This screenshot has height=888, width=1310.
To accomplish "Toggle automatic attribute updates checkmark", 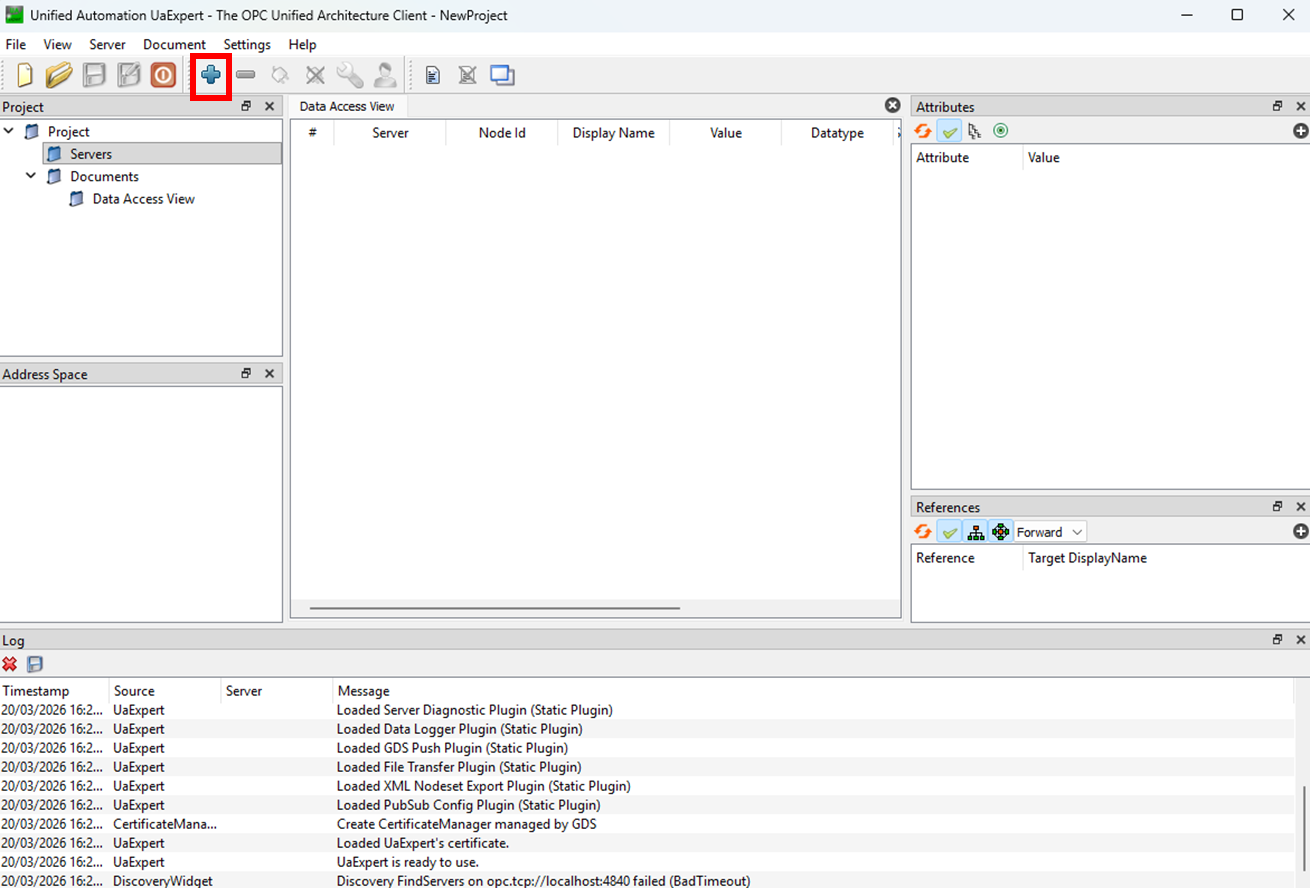I will coord(948,130).
